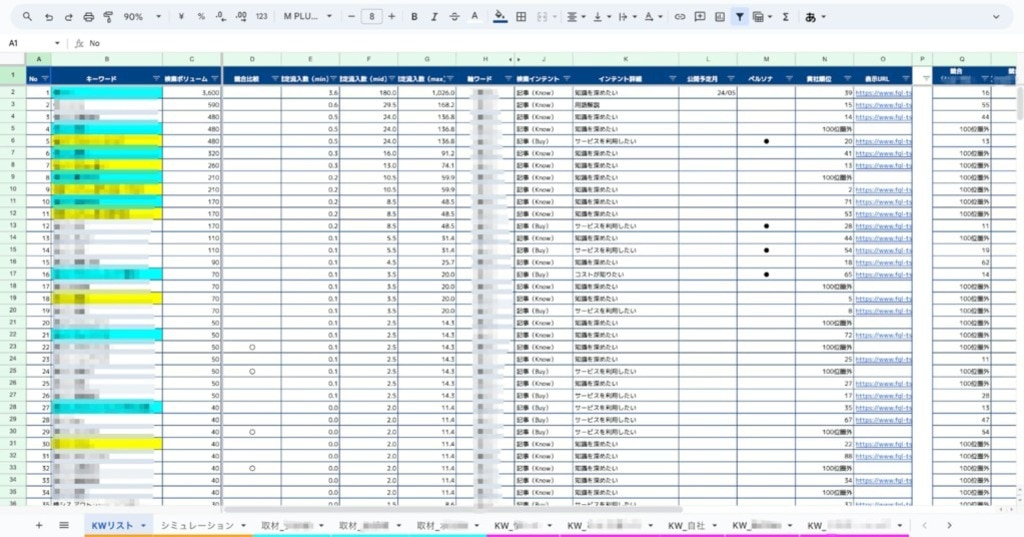The height and width of the screenshot is (537, 1024).
Task: Open text rotation dropdown
Action: coord(652,17)
